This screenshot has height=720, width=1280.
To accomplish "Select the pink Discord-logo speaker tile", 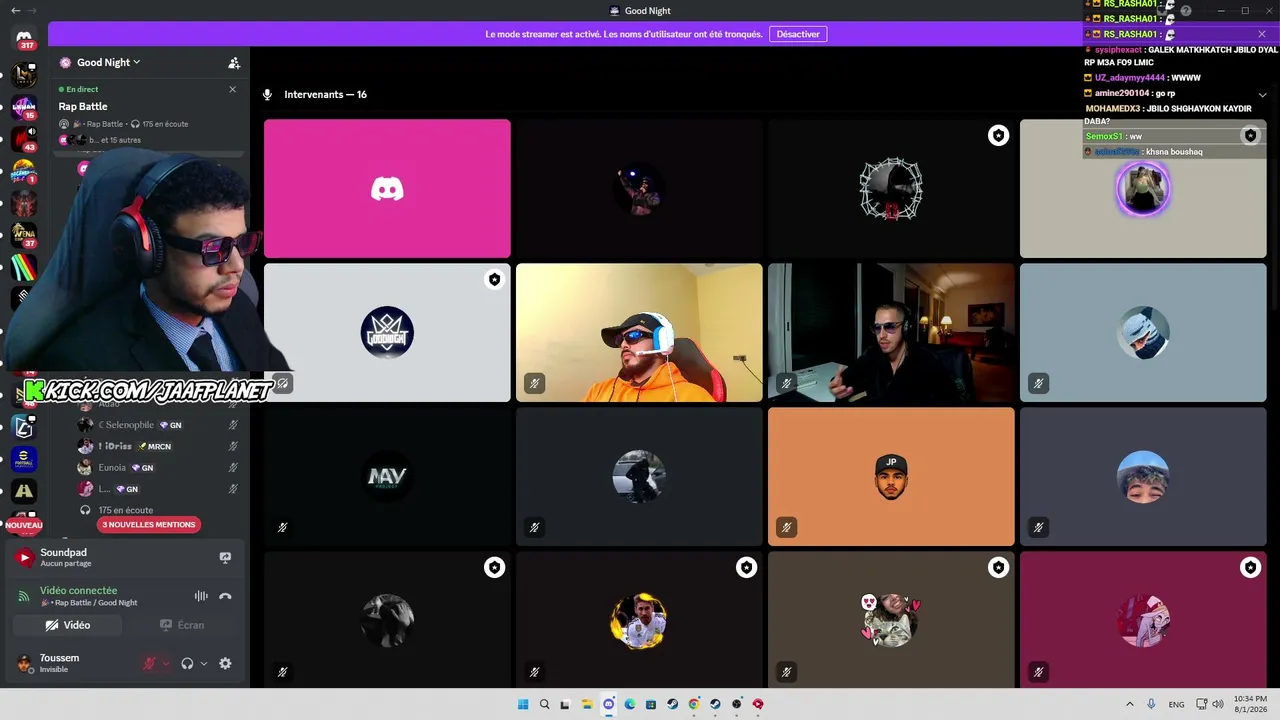I will [x=387, y=189].
